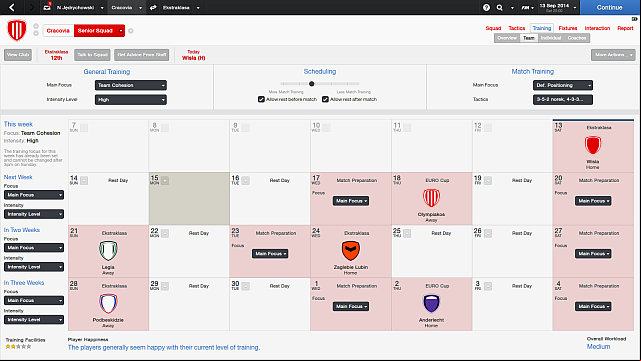Click the Cracovia club crest badge
Viewport: 641px width, 361px height.
[x=17, y=30]
